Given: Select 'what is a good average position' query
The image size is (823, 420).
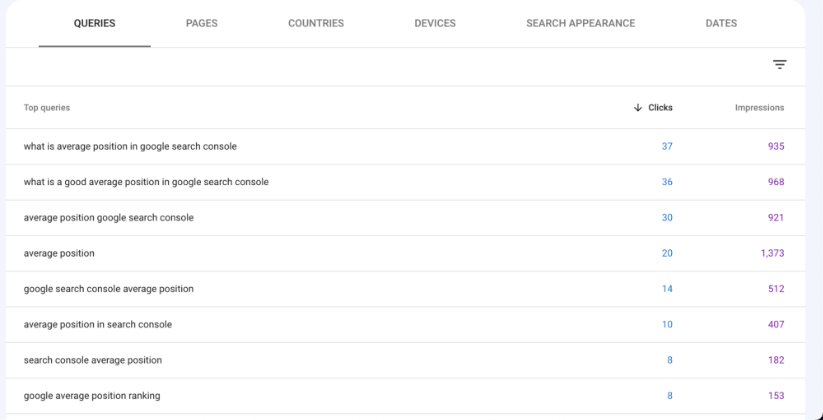Looking at the screenshot, I should (405, 182).
